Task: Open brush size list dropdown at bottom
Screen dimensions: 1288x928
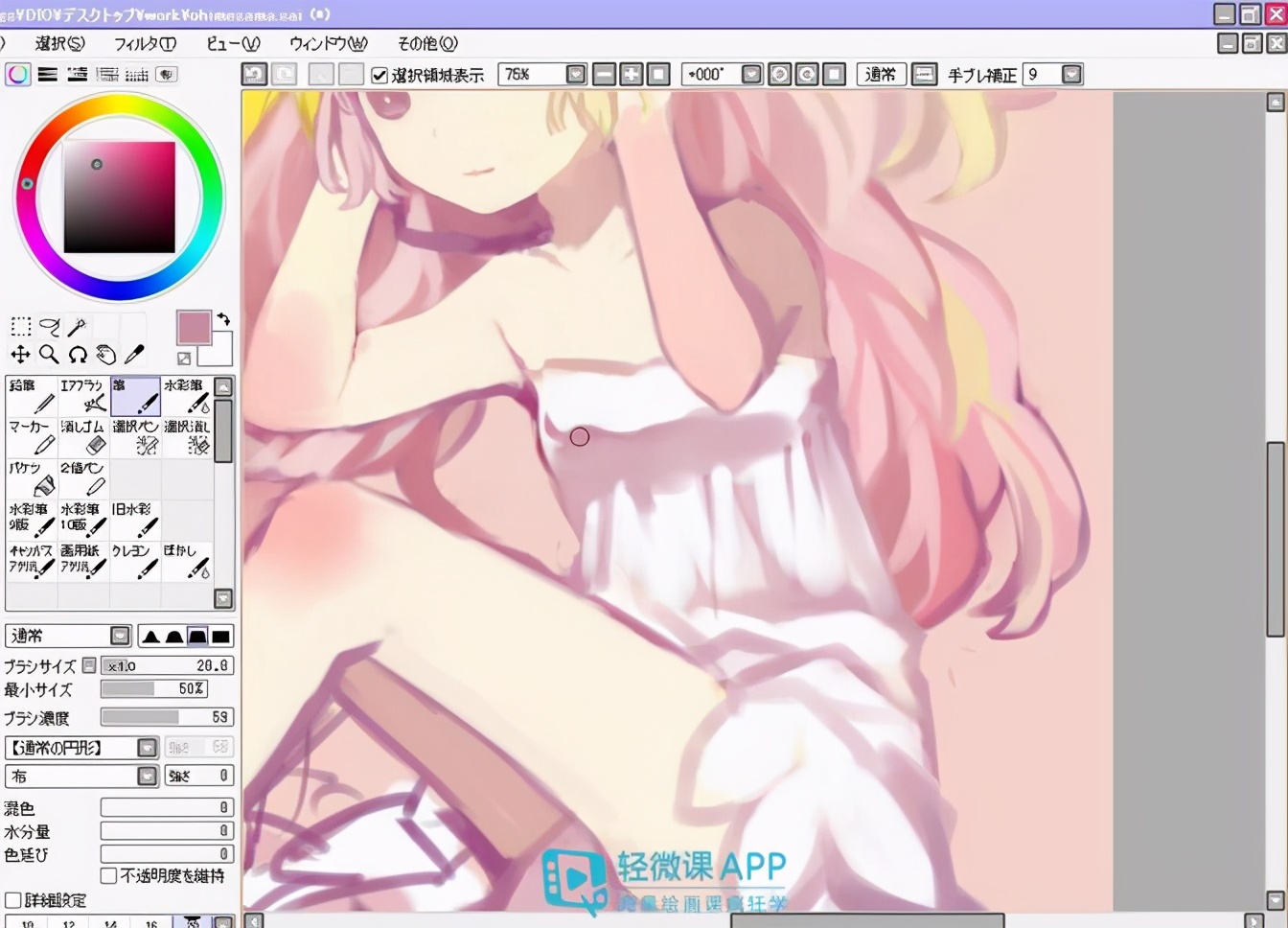Action: pyautogui.click(x=222, y=922)
